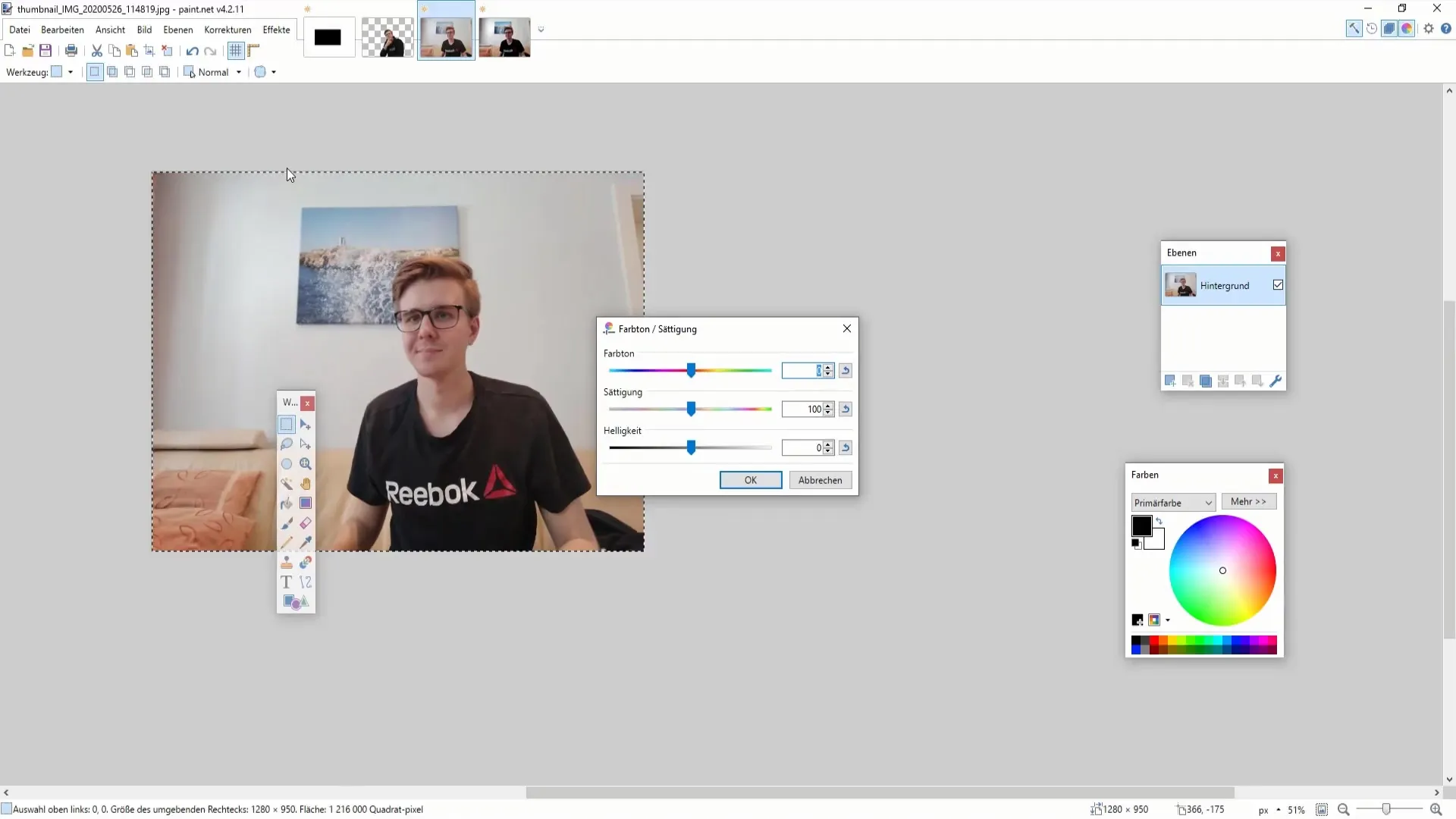Click OK to apply Hue/Saturation
1456x819 pixels.
tap(751, 479)
